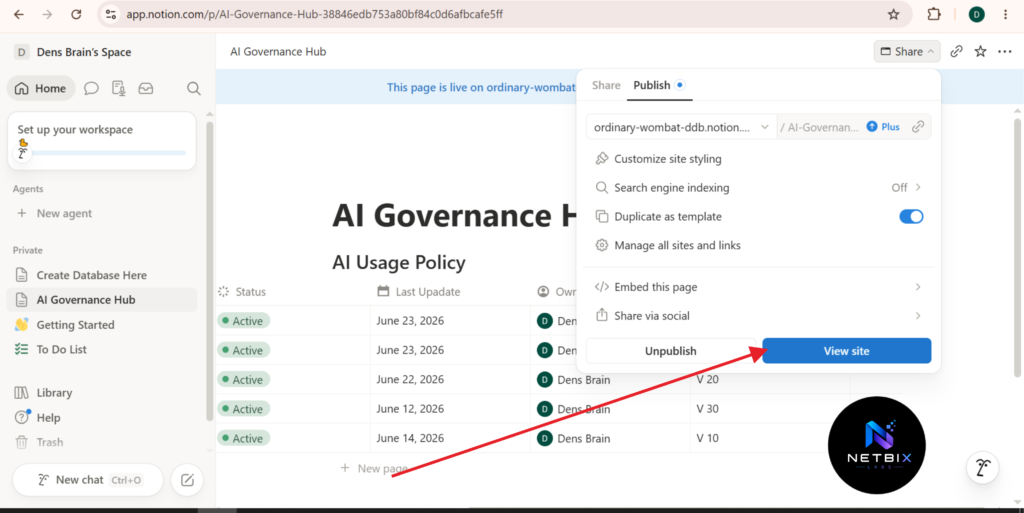The width and height of the screenshot is (1024, 513).
Task: Open the AI Governance Hub page in the sidebar
Action: 102,300
